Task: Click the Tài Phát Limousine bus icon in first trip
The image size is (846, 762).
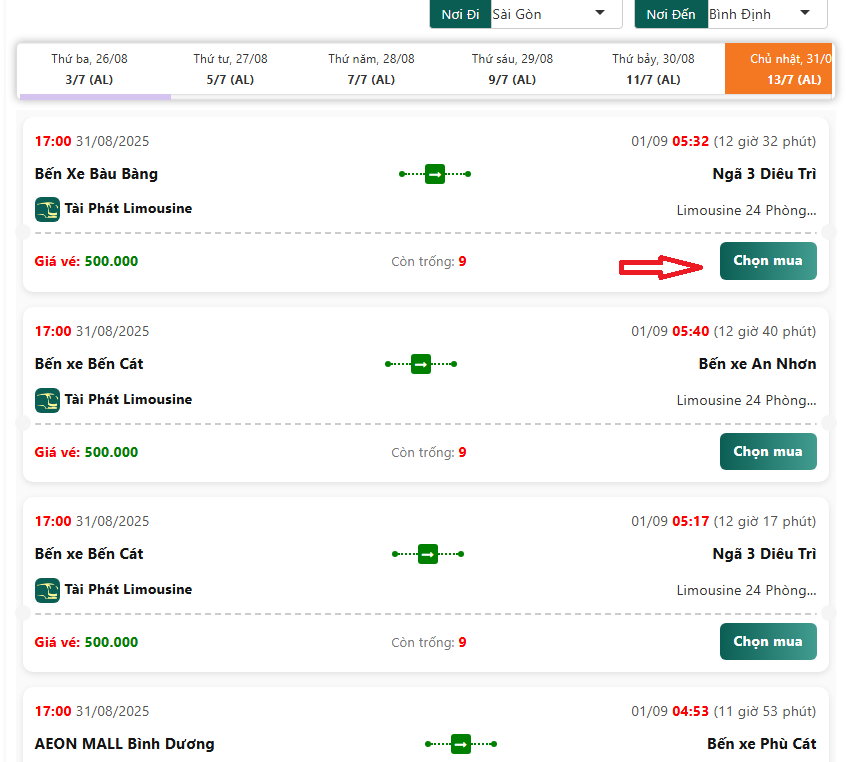Action: [x=47, y=210]
